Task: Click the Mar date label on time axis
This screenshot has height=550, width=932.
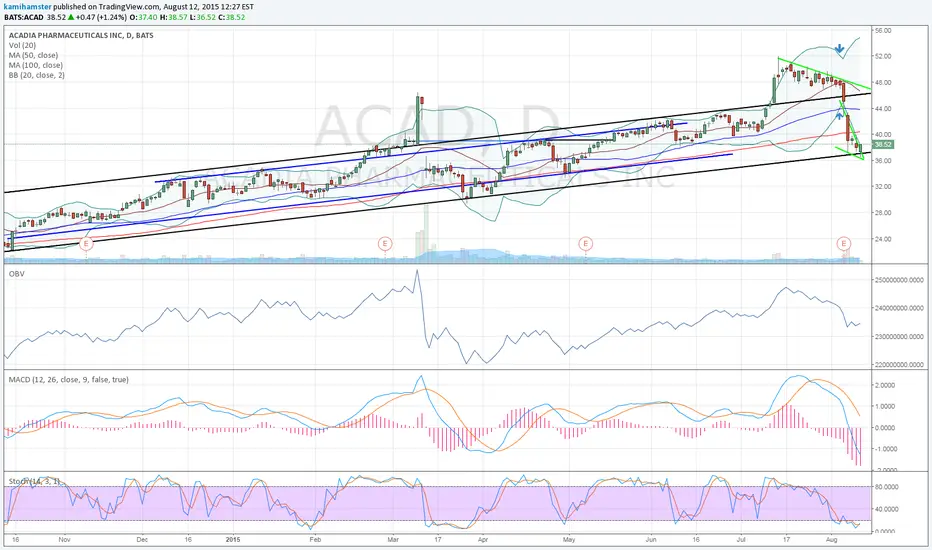Action: point(393,540)
